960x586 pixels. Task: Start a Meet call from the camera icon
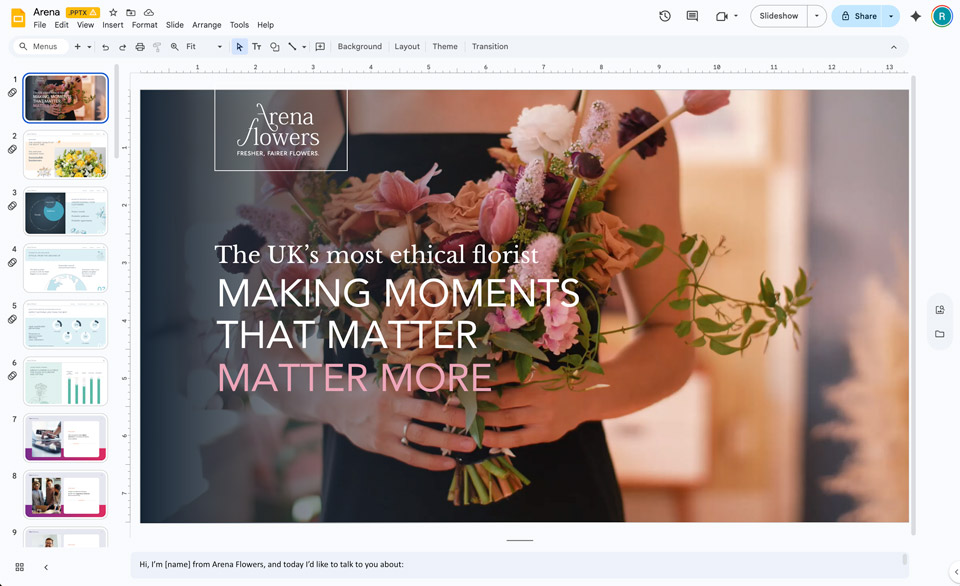pyautogui.click(x=722, y=16)
